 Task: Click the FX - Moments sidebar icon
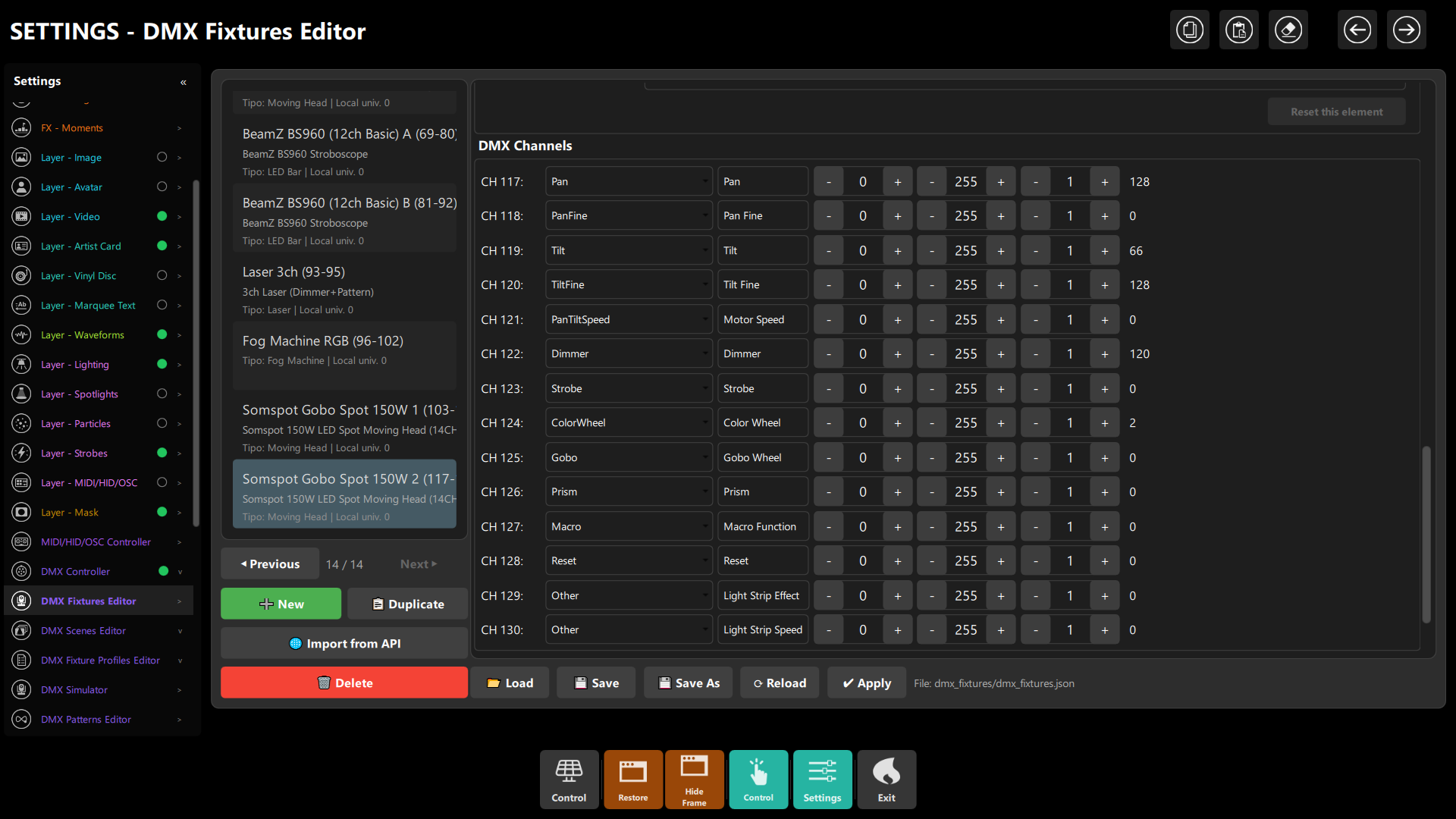tap(22, 128)
